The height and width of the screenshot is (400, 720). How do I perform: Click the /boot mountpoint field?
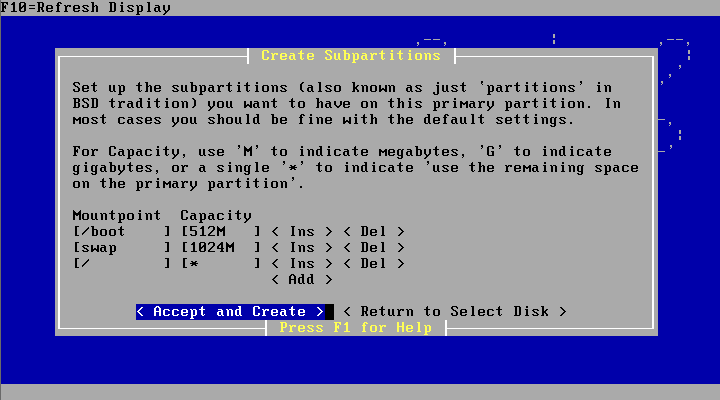[x=120, y=231]
